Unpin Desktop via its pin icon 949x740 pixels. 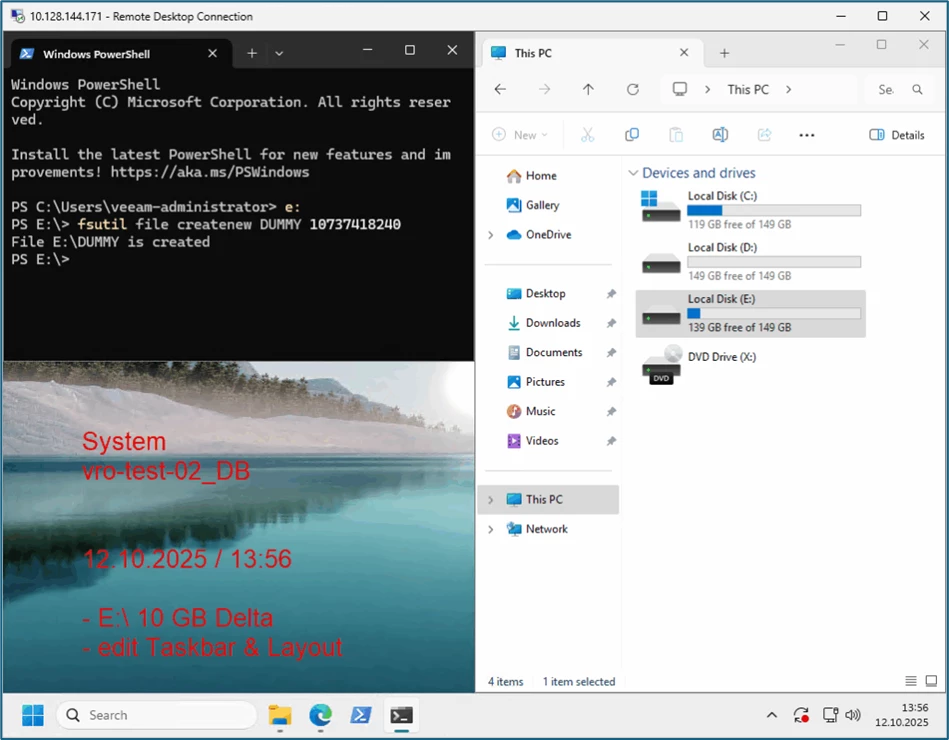[x=611, y=294]
